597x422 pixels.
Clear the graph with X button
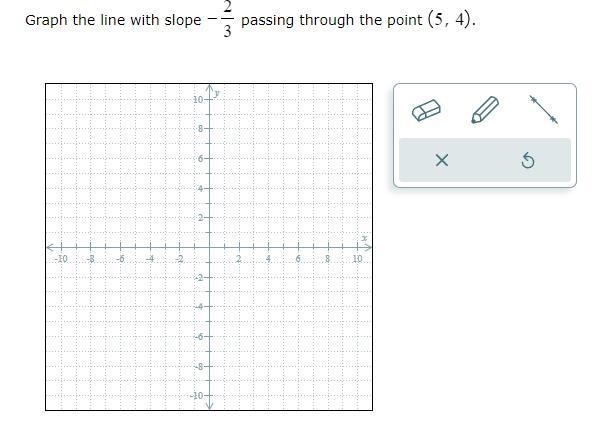coord(442,160)
